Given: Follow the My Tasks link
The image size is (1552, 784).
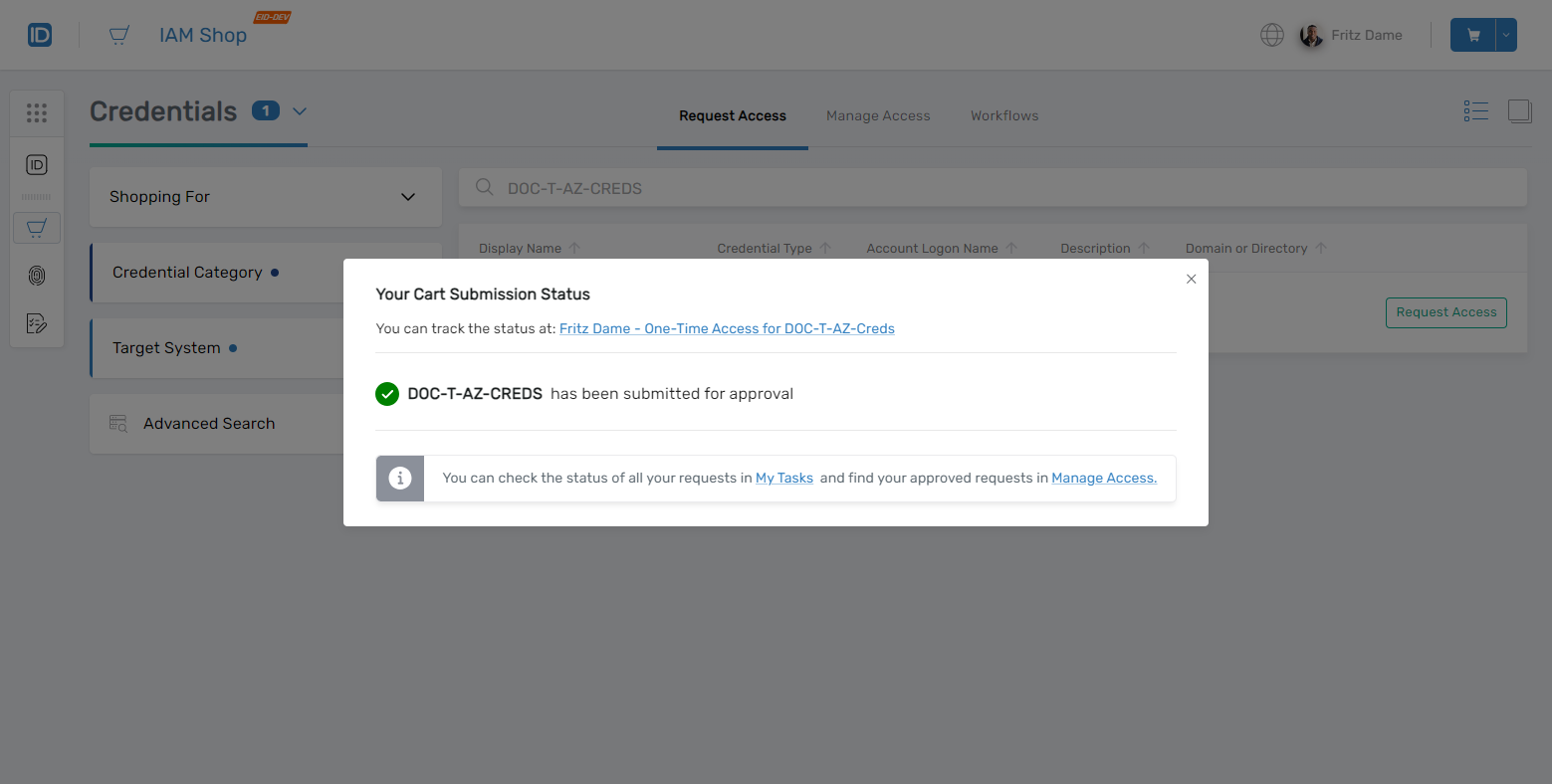Looking at the screenshot, I should tap(784, 478).
